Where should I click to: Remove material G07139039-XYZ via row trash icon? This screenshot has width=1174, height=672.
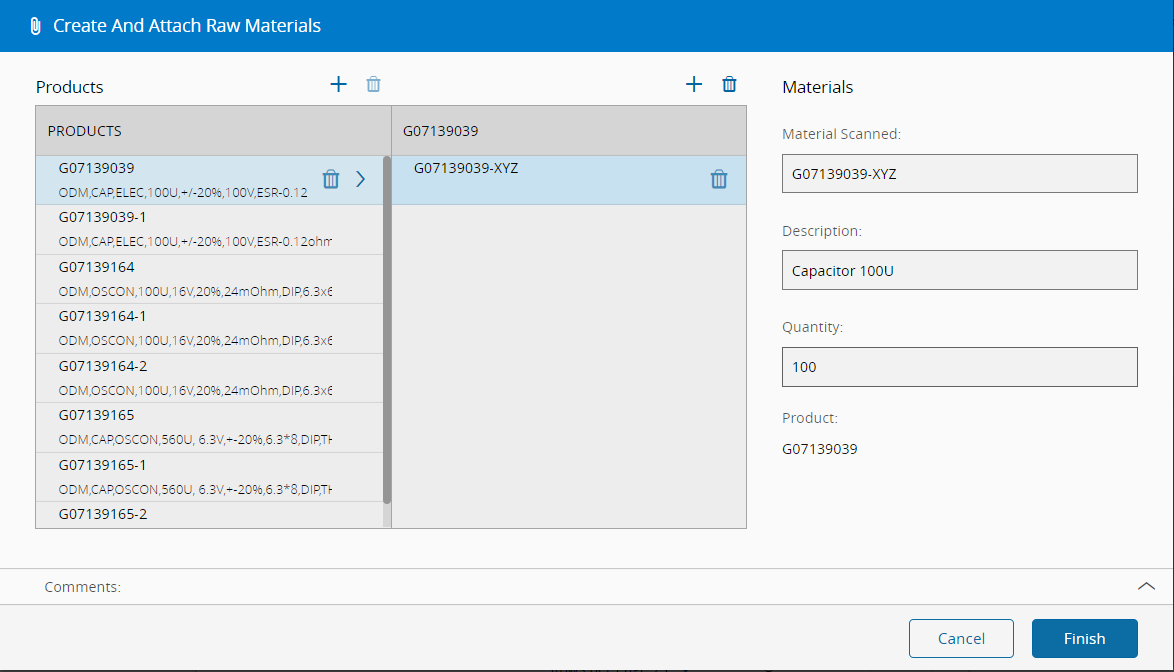click(719, 180)
